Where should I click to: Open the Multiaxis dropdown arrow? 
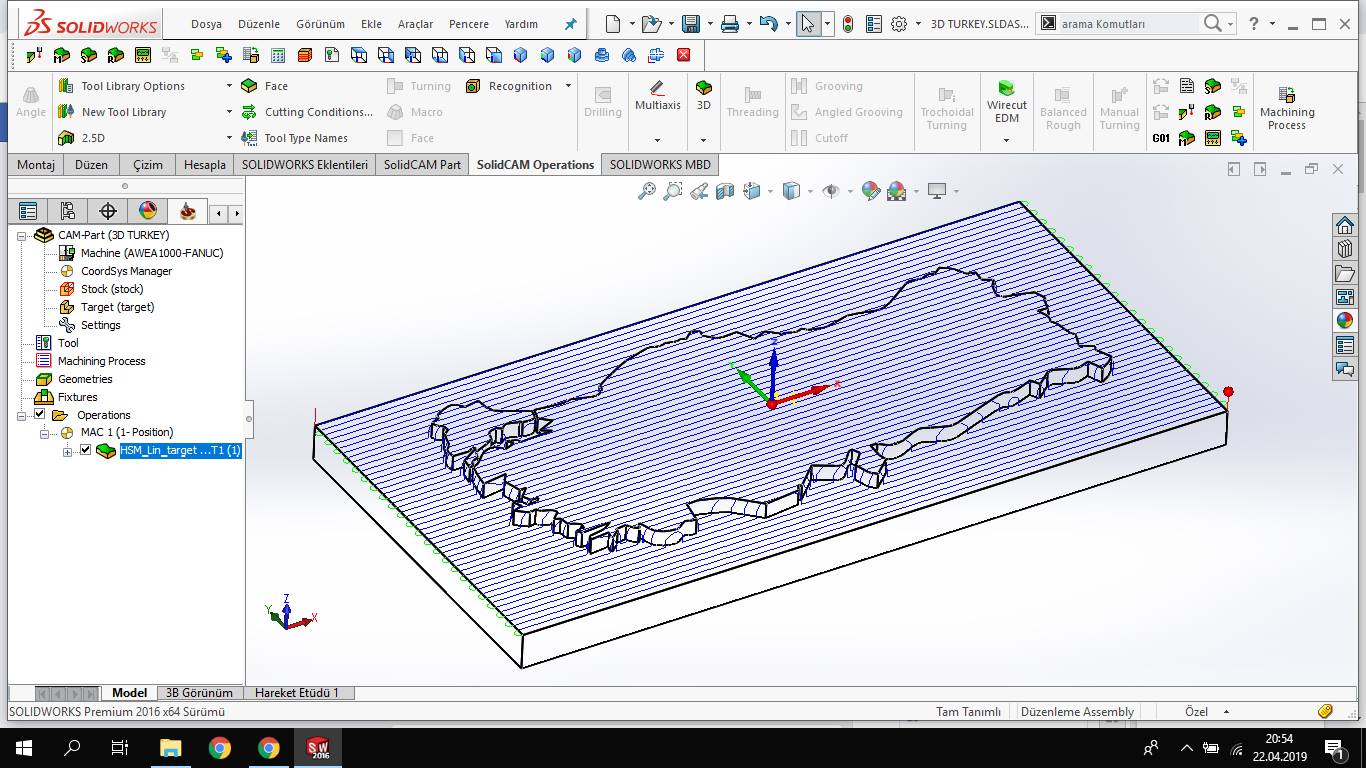pos(657,140)
